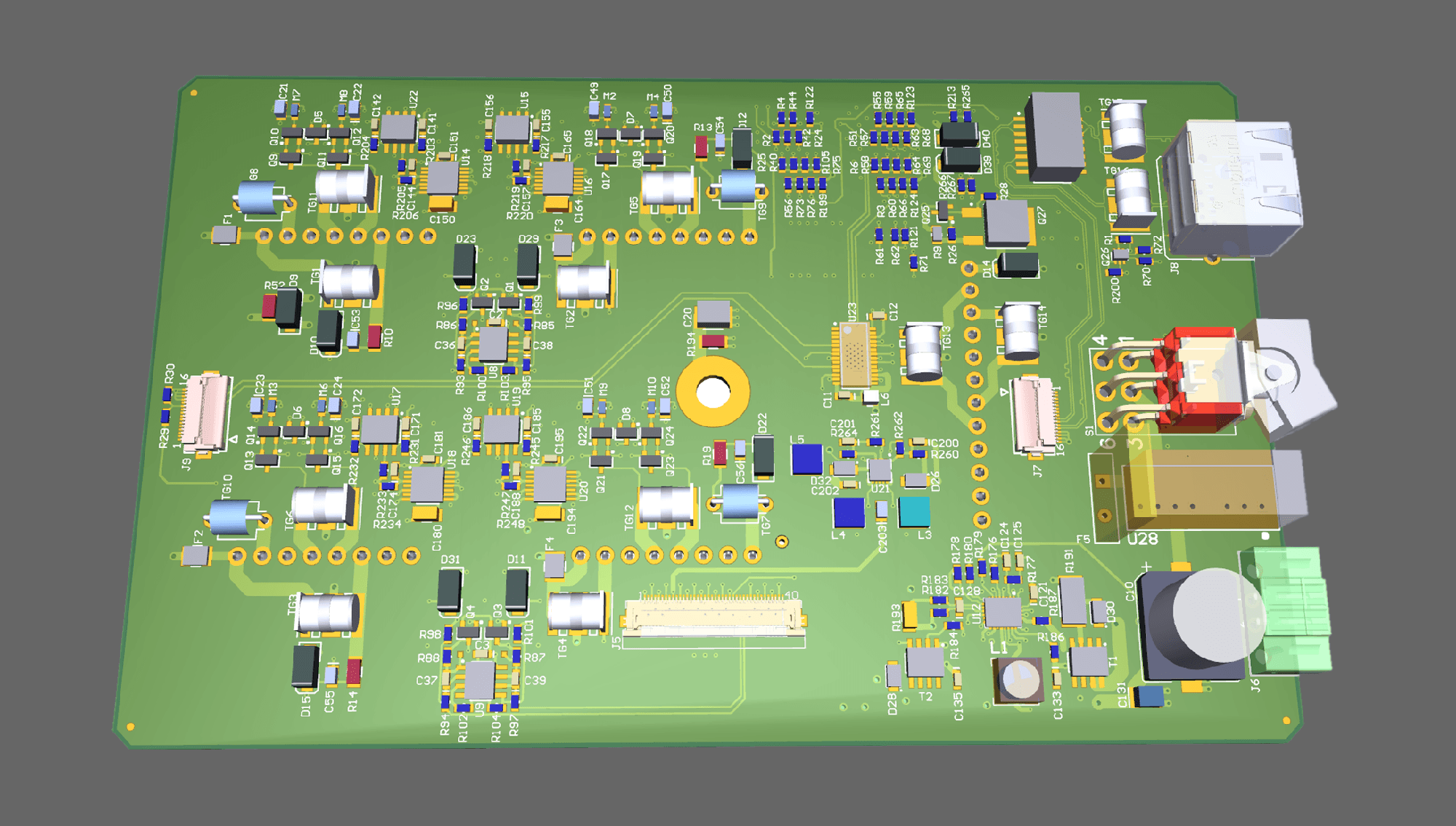This screenshot has width=1456, height=826.
Task: Click the blue capacitor C131
Action: (1150, 696)
